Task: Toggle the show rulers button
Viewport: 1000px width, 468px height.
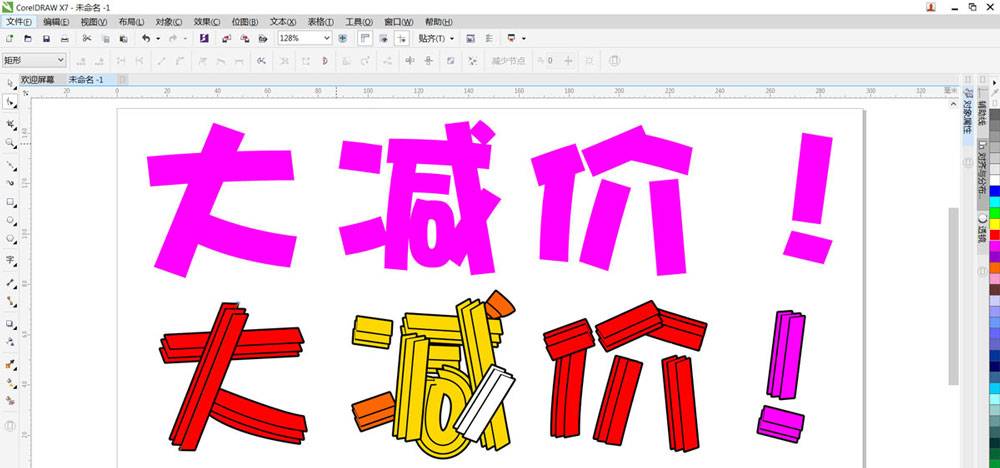Action: pyautogui.click(x=363, y=38)
